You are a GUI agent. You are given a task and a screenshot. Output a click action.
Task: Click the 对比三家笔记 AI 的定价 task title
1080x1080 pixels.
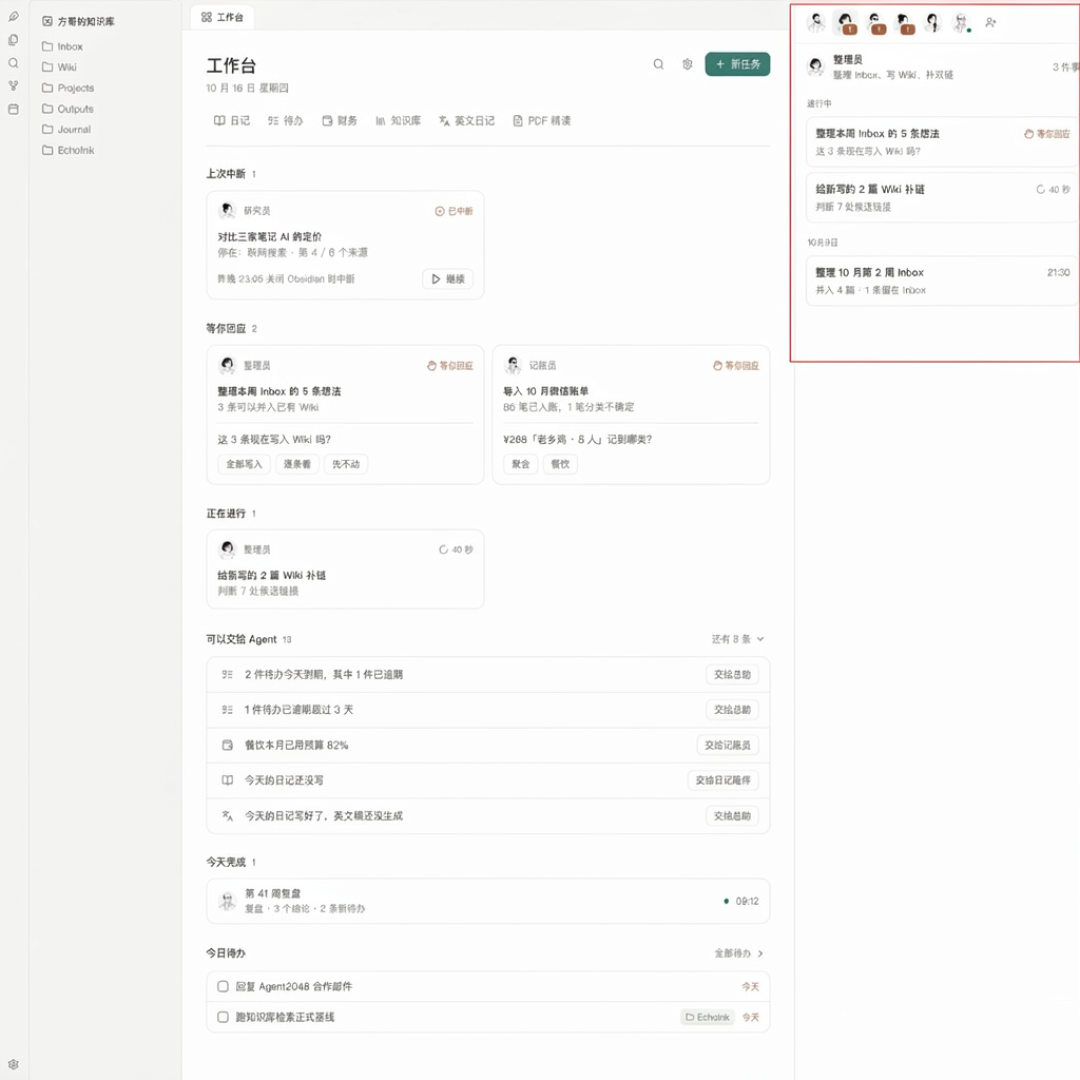[x=269, y=236]
